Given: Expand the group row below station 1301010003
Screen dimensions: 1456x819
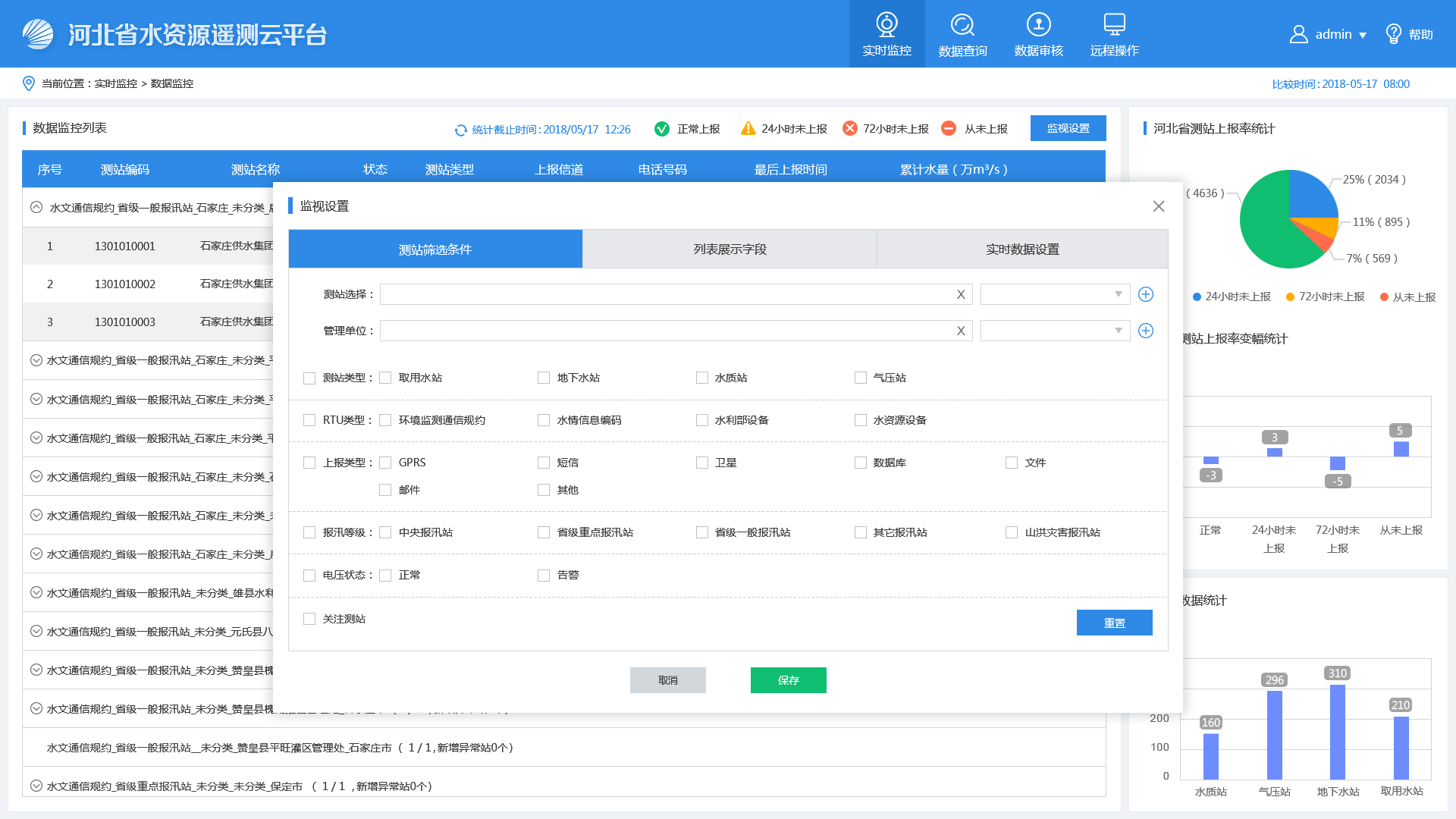Looking at the screenshot, I should (36, 360).
